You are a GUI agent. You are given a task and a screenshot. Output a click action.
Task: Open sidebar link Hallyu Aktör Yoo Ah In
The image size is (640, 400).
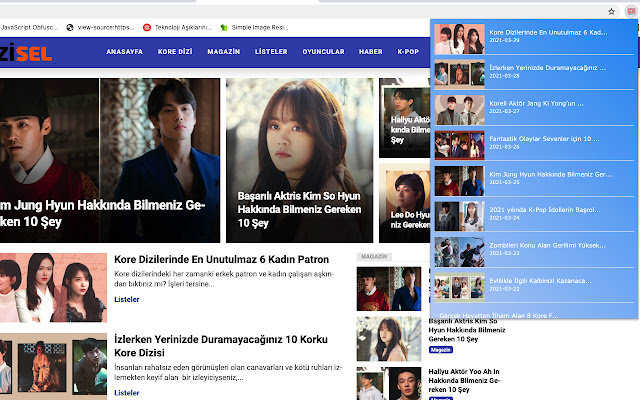coord(464,380)
